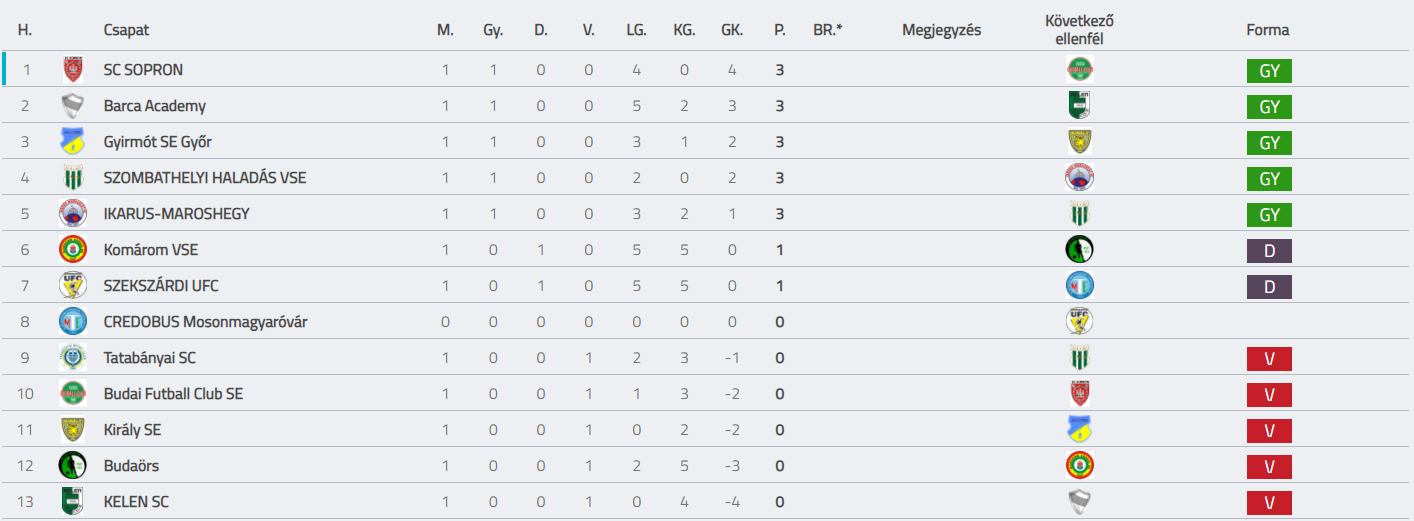Click KELEN SC team crest icon

click(72, 502)
